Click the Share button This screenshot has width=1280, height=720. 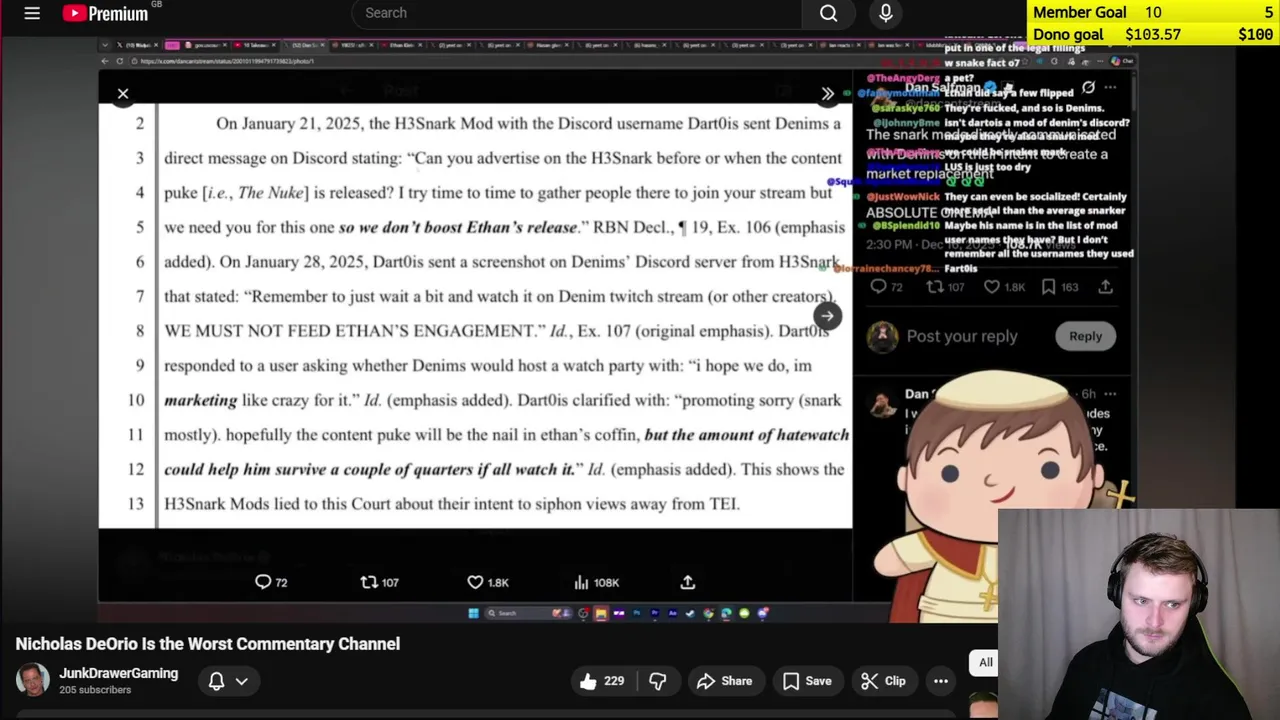[724, 681]
